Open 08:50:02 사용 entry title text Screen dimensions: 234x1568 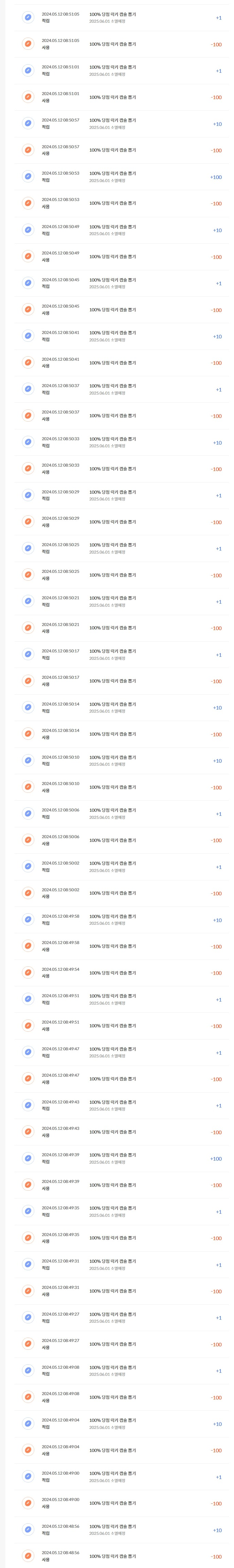[x=113, y=893]
